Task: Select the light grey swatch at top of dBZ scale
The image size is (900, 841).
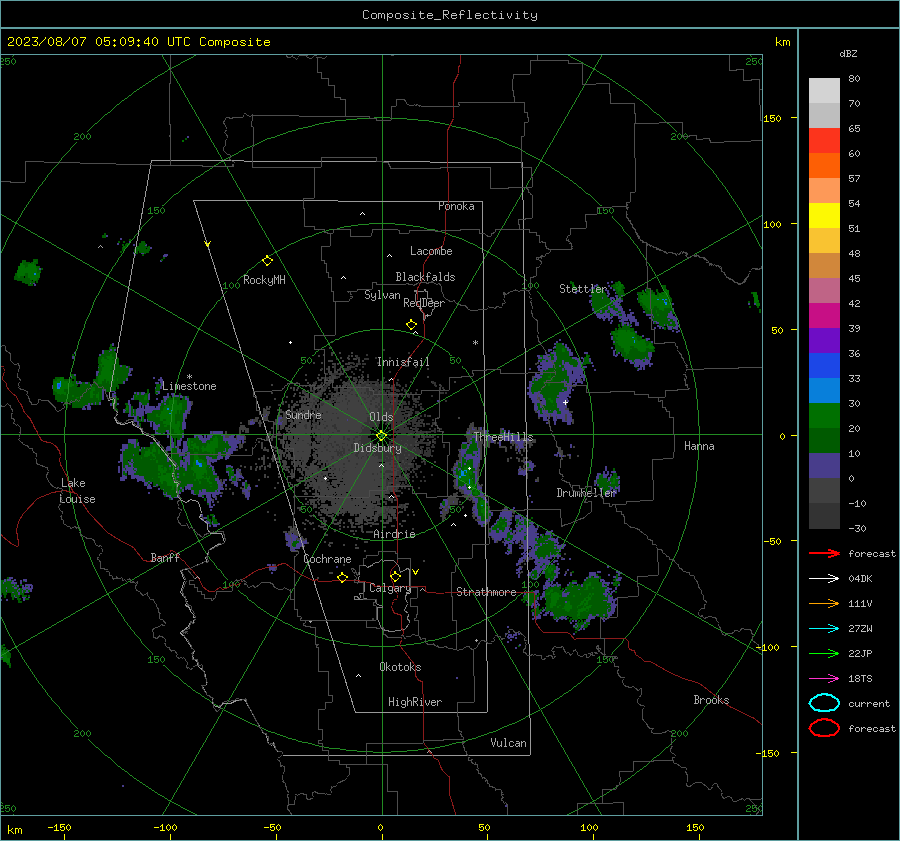Action: [x=824, y=91]
